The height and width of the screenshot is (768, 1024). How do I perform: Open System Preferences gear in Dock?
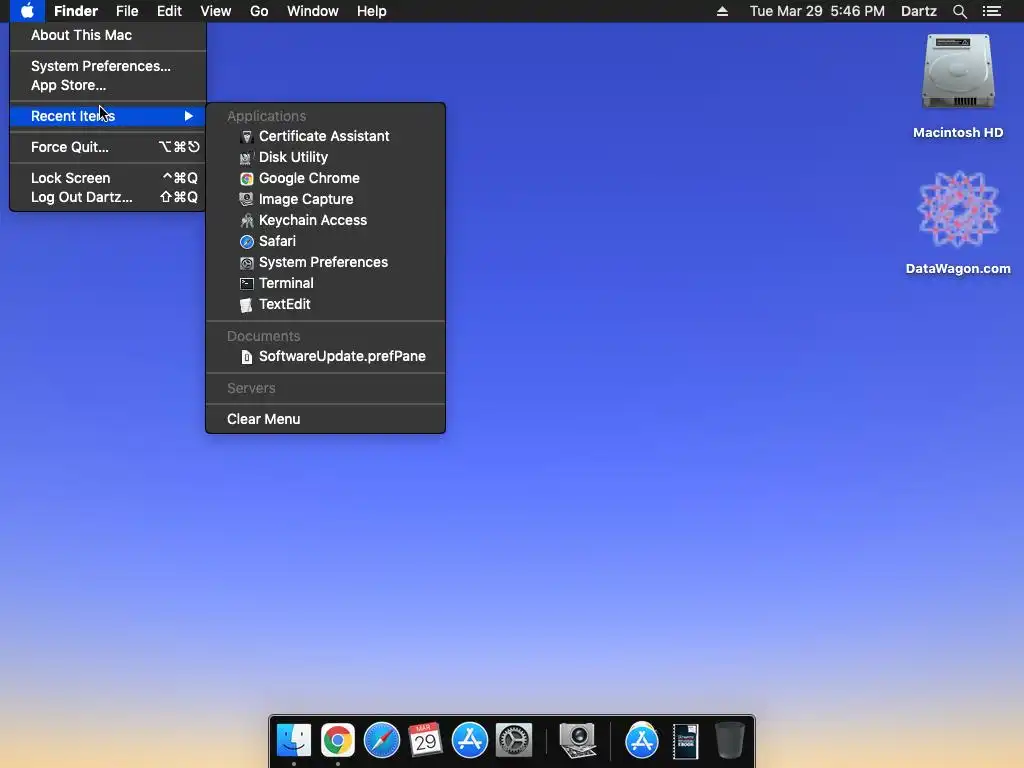point(514,741)
